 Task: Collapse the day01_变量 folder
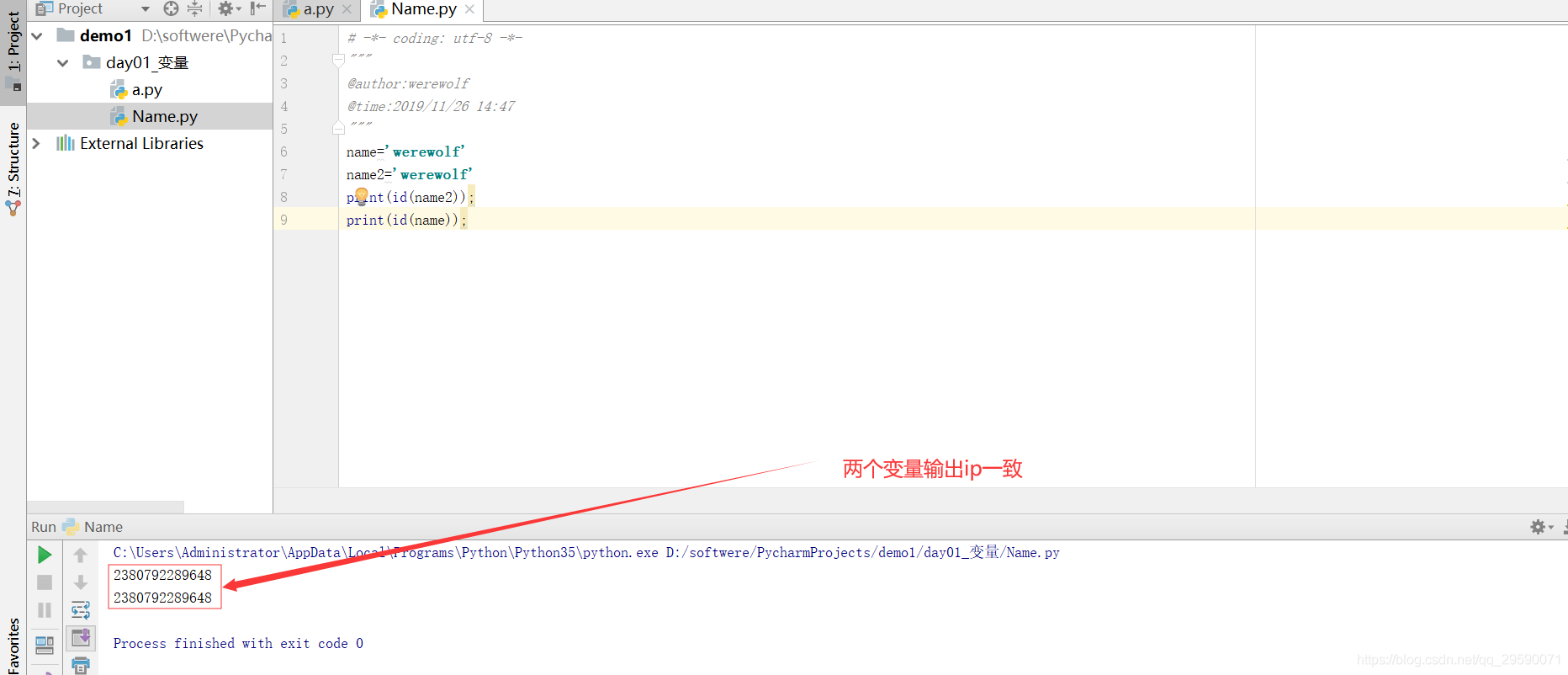tap(63, 63)
